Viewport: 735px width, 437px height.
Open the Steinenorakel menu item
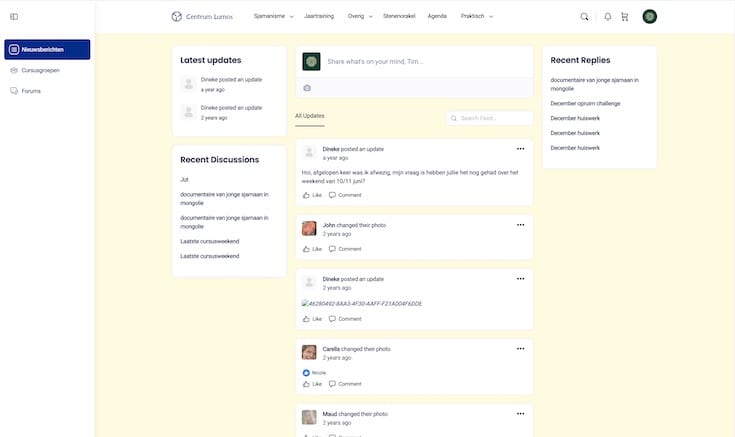click(x=400, y=16)
